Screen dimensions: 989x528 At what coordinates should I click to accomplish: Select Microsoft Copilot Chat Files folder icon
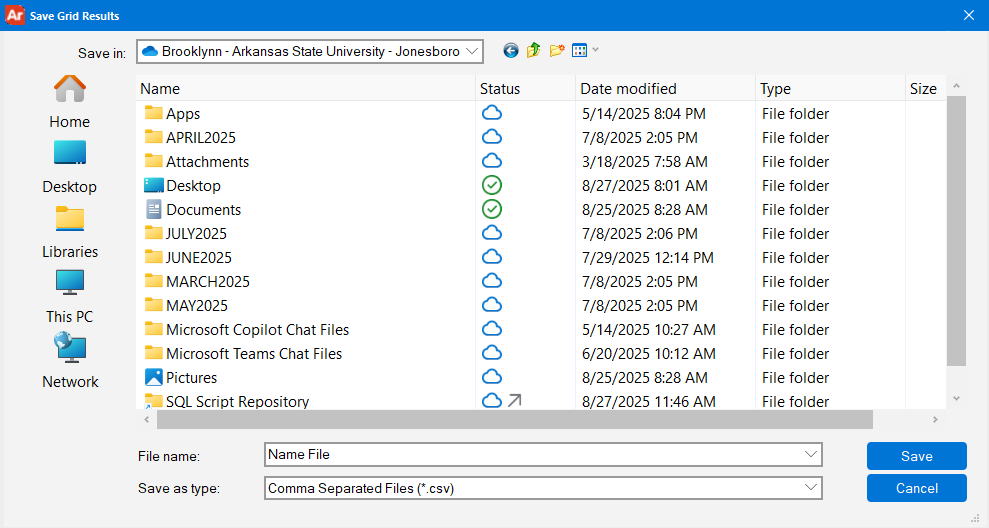point(153,329)
